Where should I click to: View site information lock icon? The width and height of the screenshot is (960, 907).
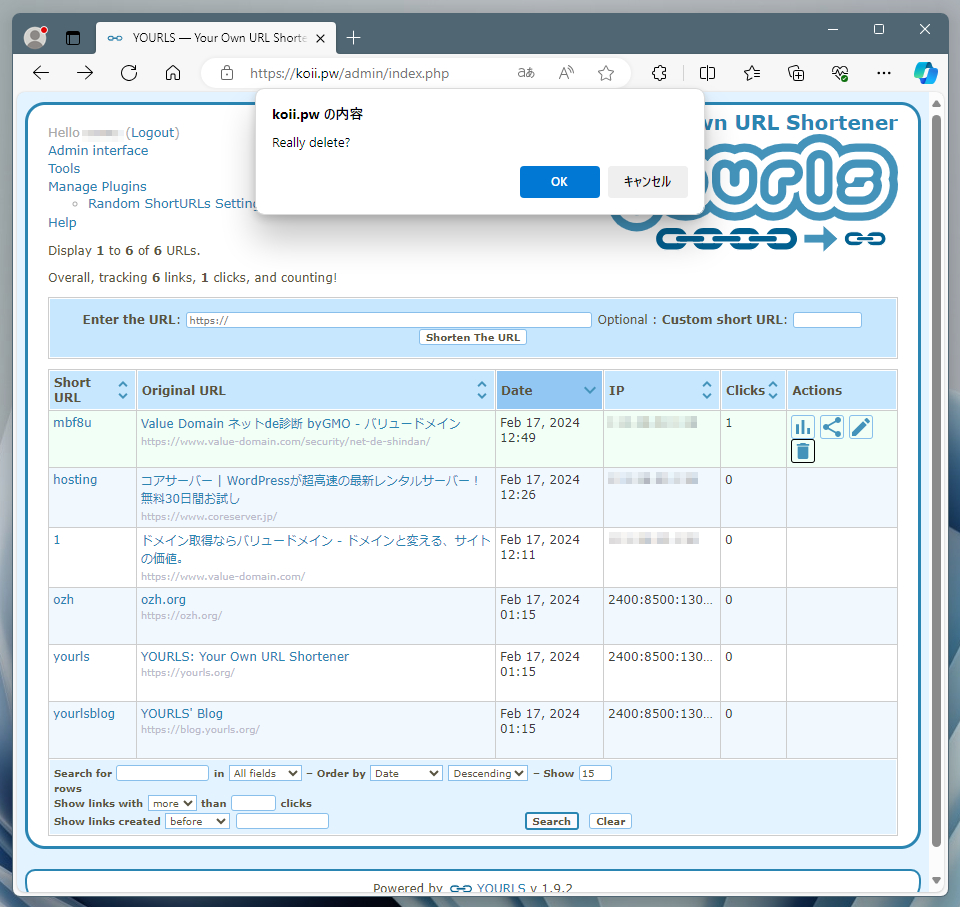227,73
